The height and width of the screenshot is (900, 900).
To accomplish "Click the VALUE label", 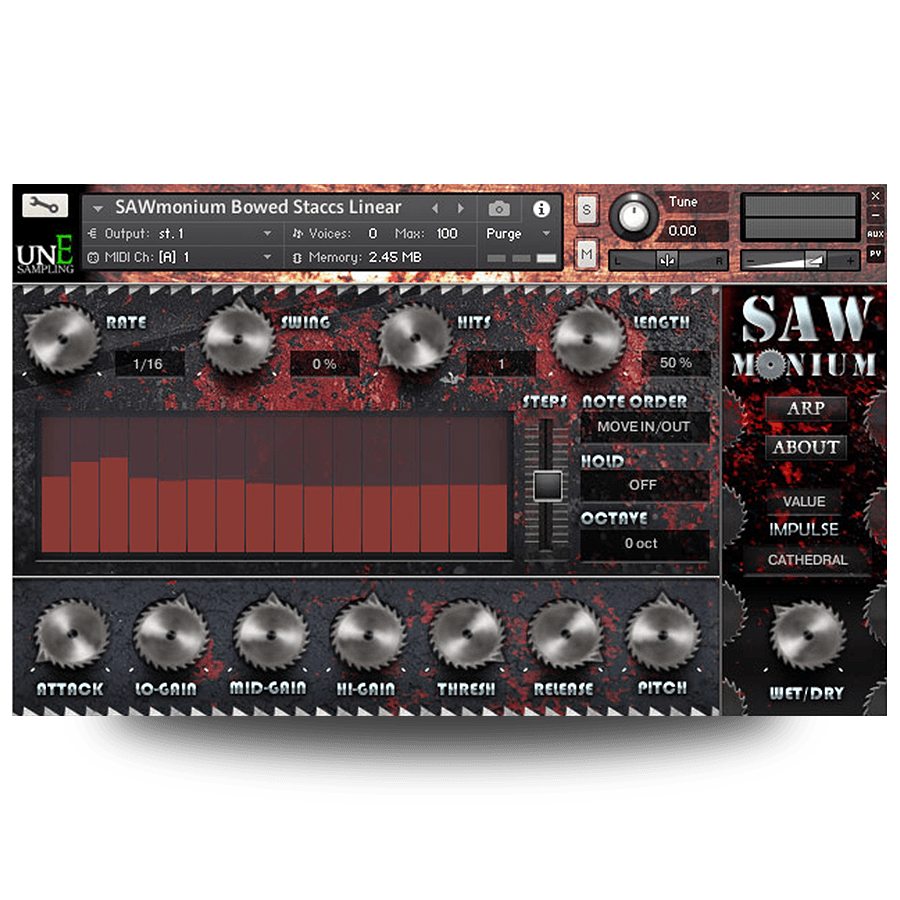I will click(x=804, y=502).
